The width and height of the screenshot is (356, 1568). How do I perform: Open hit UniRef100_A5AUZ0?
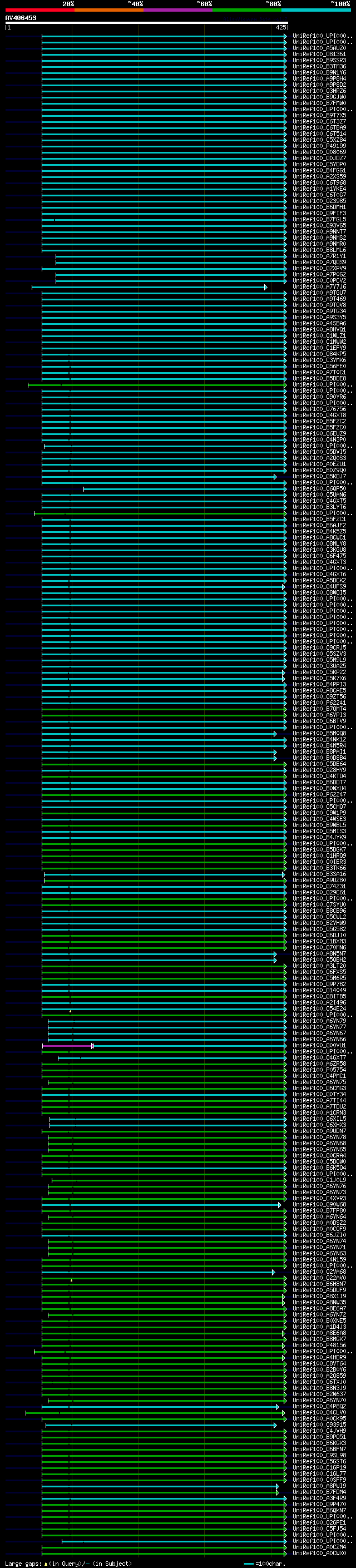tap(319, 48)
